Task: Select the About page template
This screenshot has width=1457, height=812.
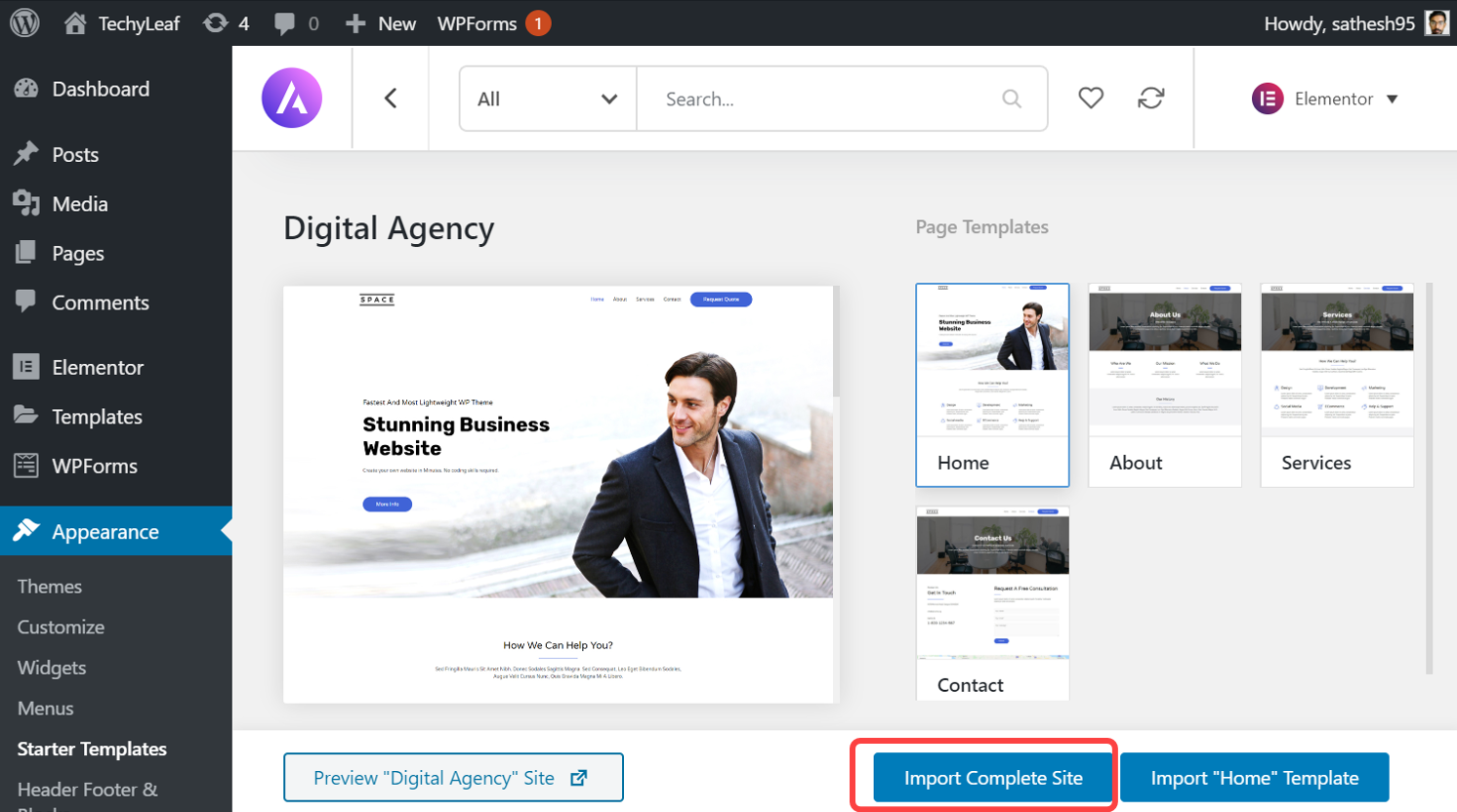Action: coord(1165,385)
